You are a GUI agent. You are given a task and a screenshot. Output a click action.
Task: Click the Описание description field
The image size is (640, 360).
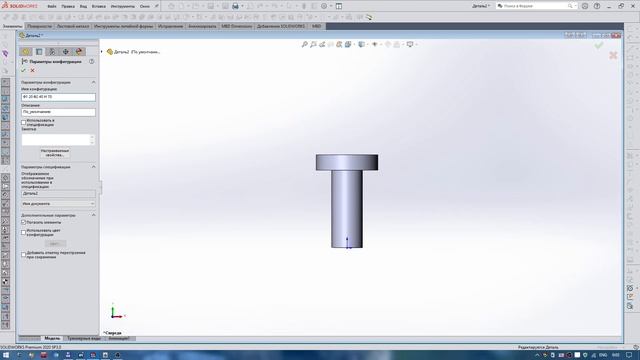tap(58, 112)
